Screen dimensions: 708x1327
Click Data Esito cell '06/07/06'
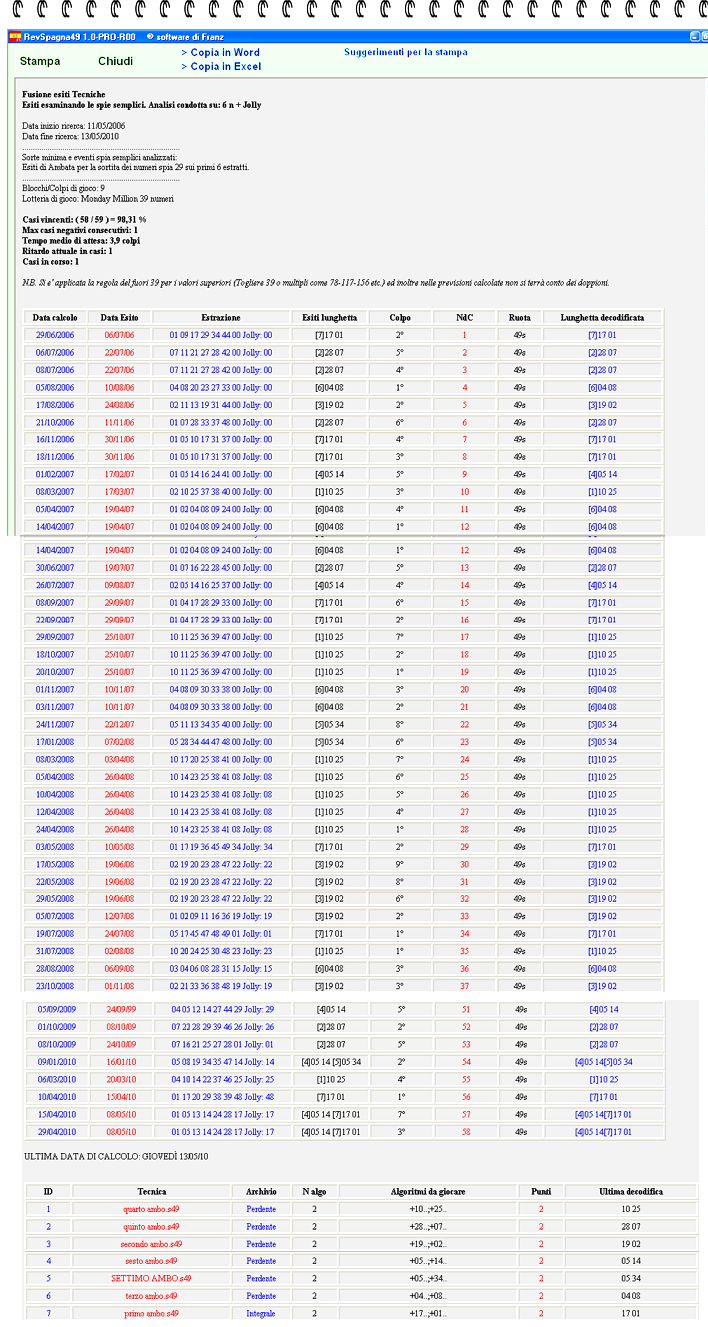click(120, 335)
